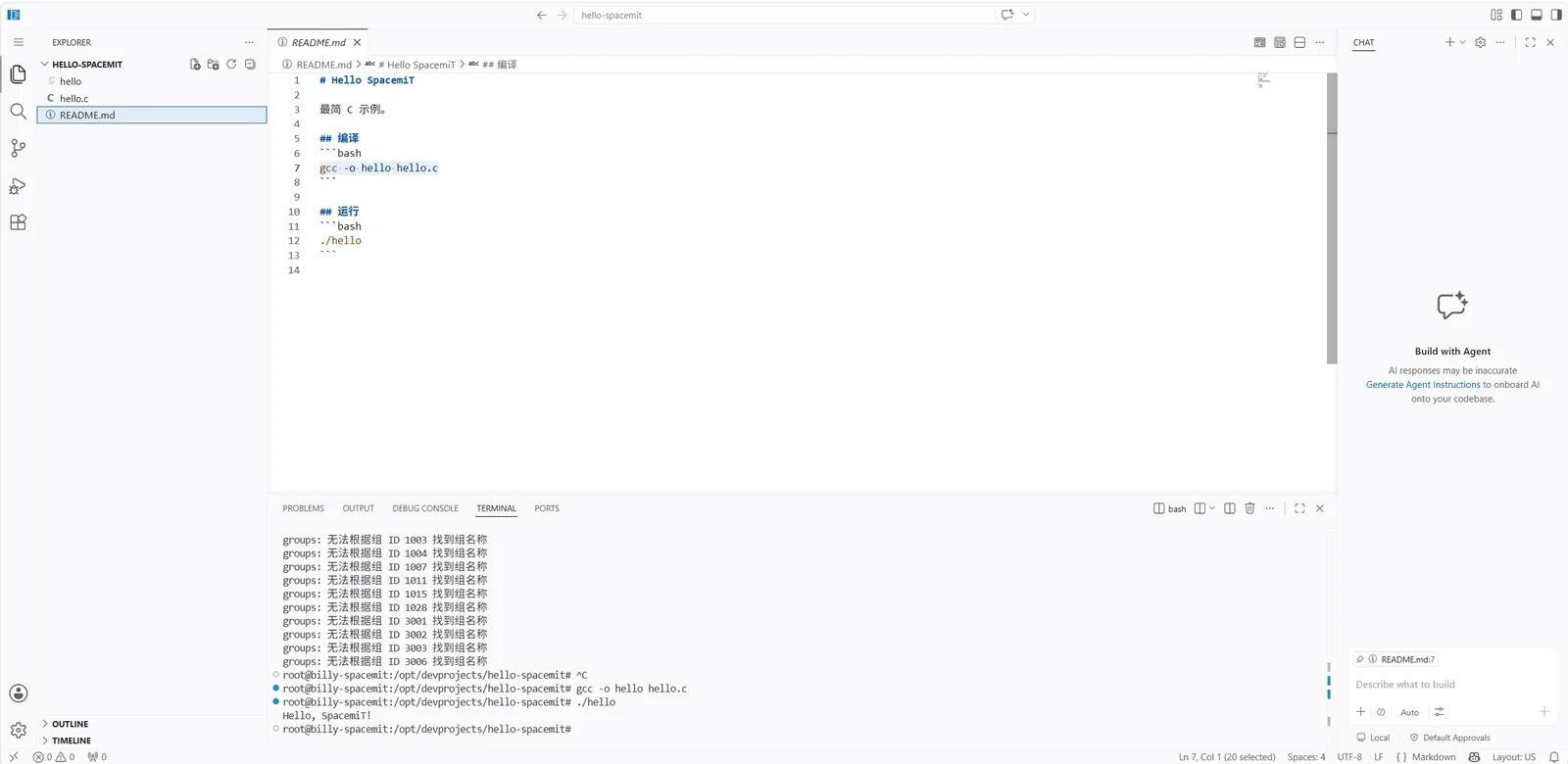
Task: Kill the terminal with trash icon
Action: click(x=1249, y=508)
